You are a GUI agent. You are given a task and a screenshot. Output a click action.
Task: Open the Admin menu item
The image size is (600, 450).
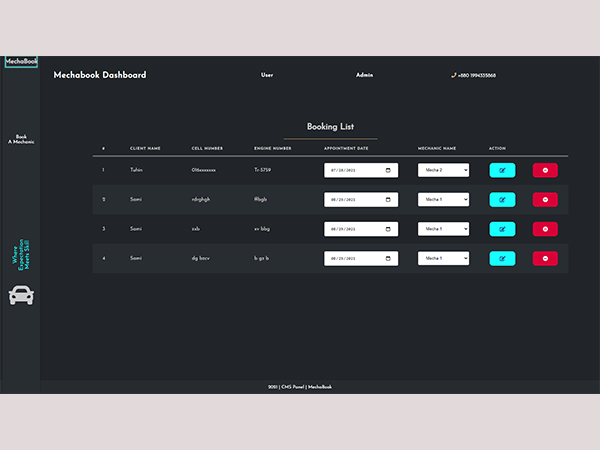[364, 75]
